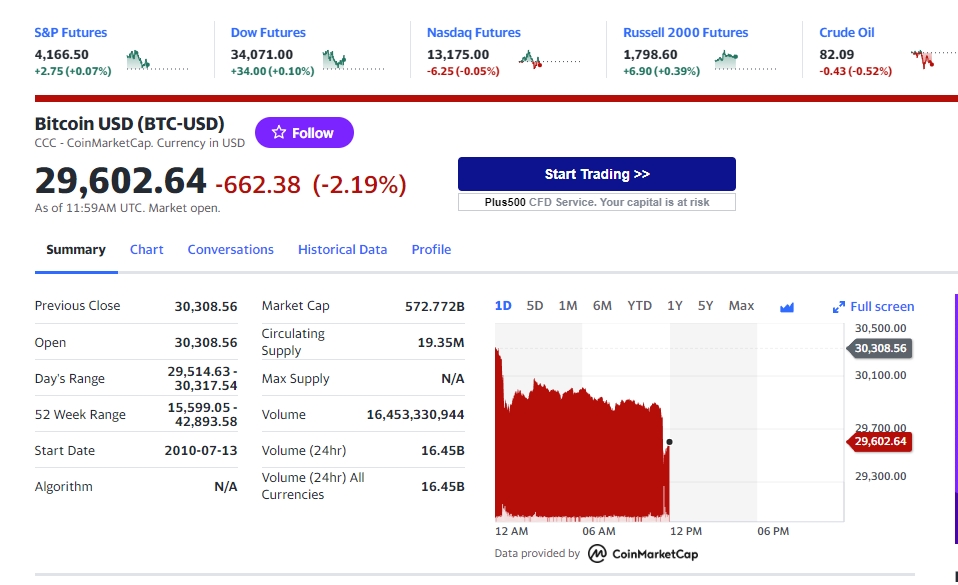Click the chart type icon beside Max
This screenshot has width=958, height=585.
tap(786, 307)
